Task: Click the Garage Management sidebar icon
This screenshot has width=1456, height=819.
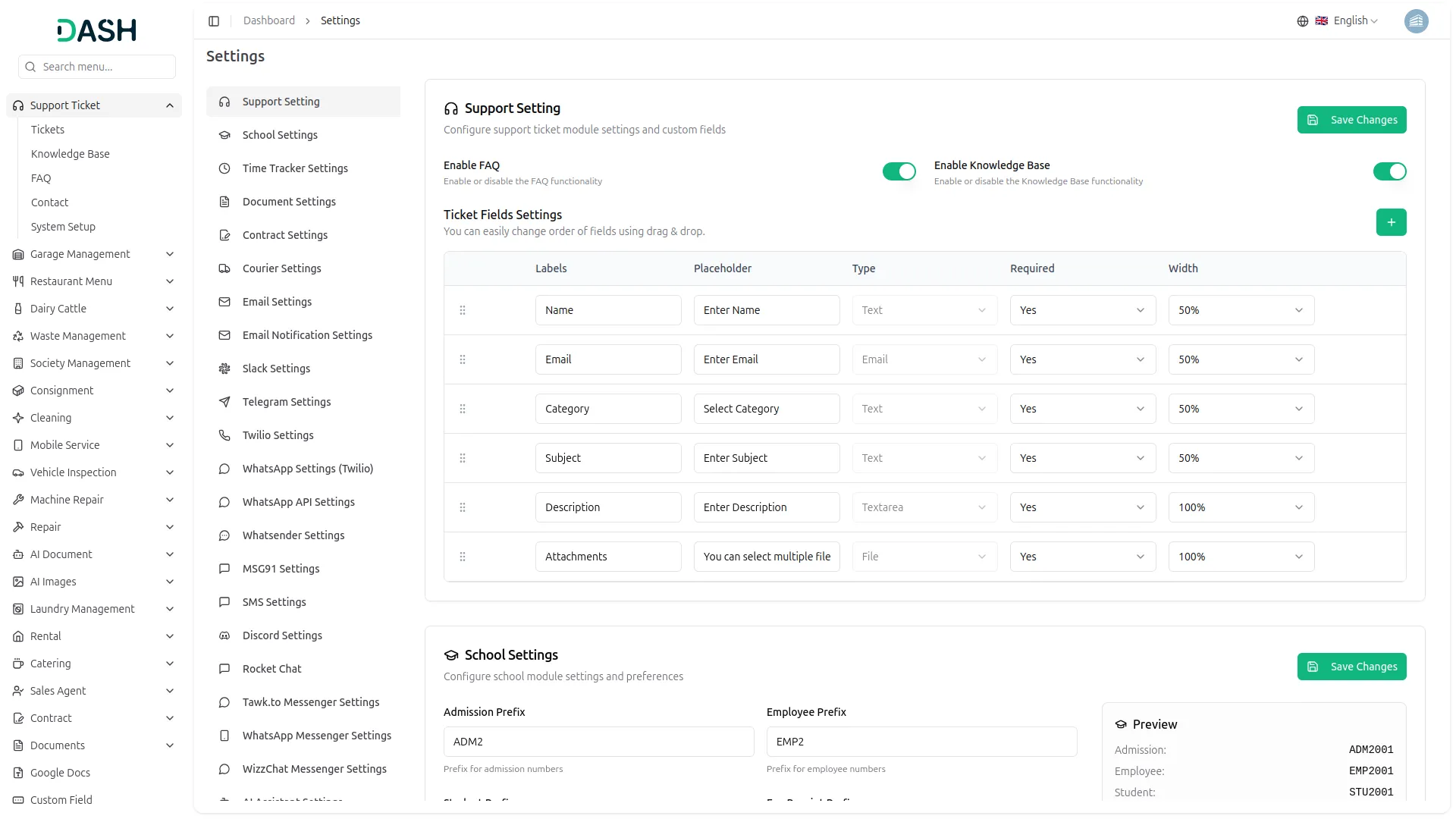Action: point(18,254)
